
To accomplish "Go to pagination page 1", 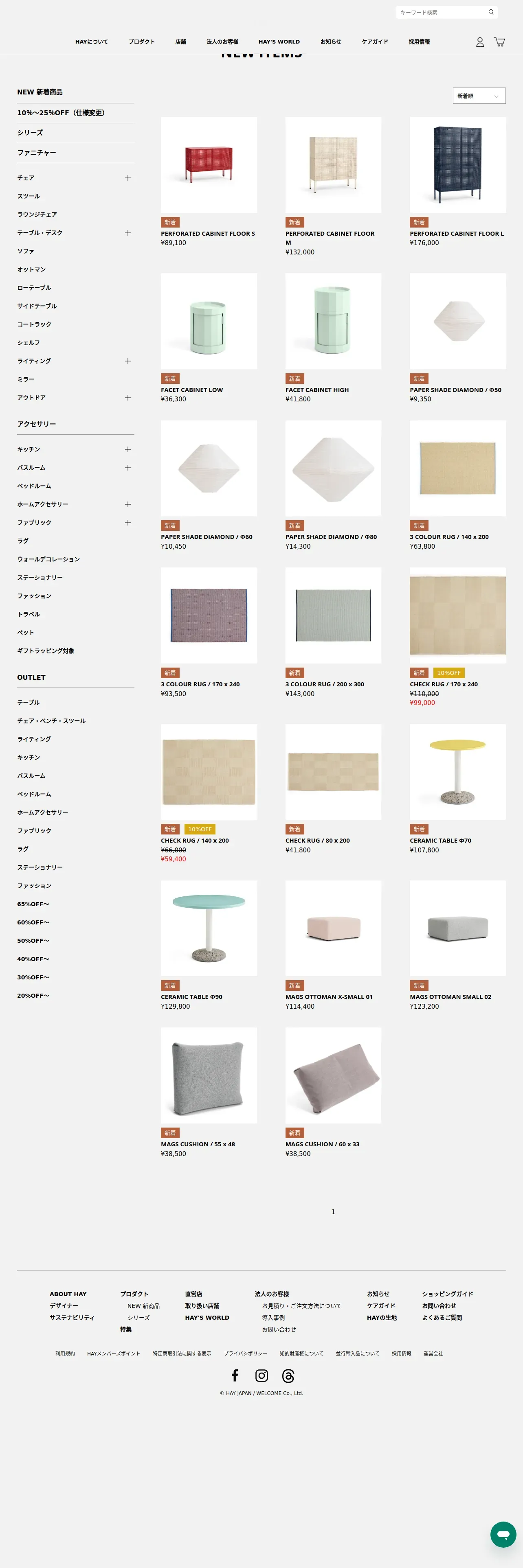I will tap(333, 1212).
